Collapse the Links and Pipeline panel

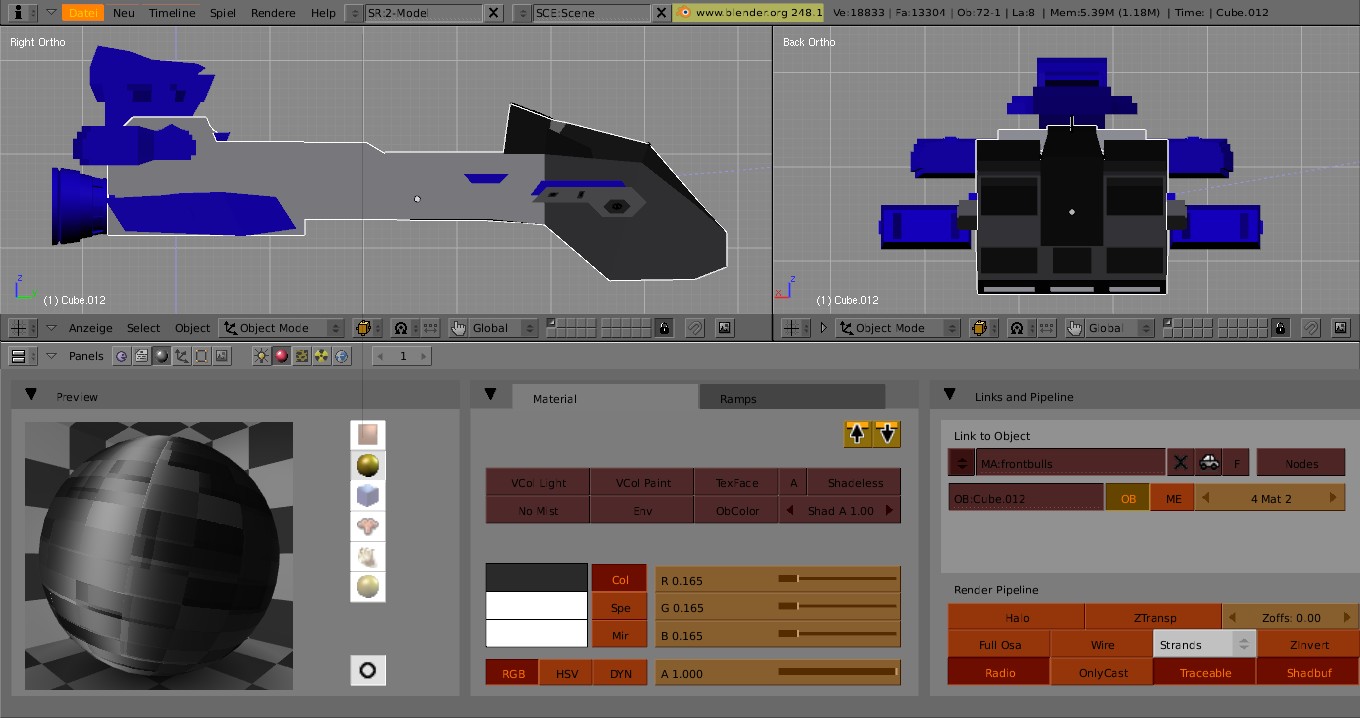tap(949, 396)
